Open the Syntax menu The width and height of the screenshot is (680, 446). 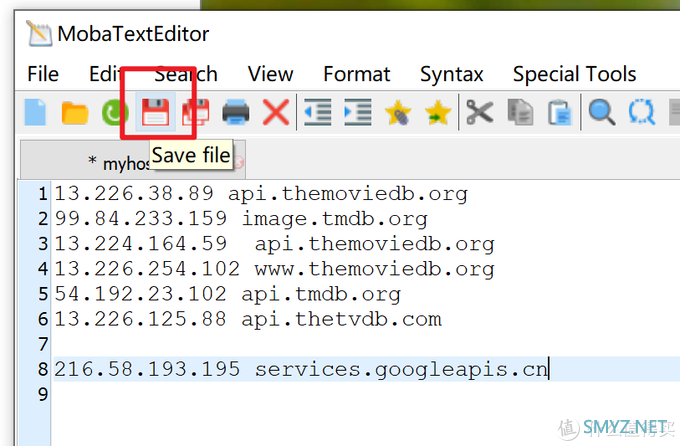(451, 74)
